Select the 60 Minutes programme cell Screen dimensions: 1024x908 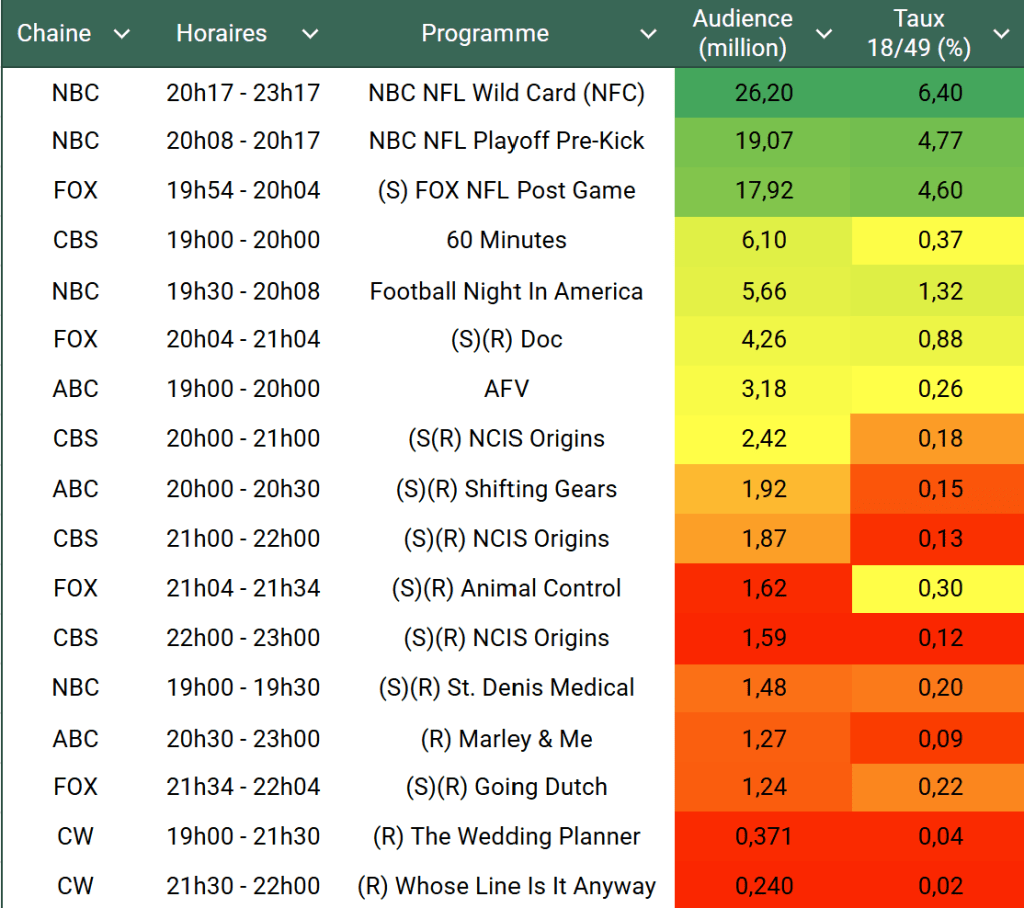tap(506, 240)
